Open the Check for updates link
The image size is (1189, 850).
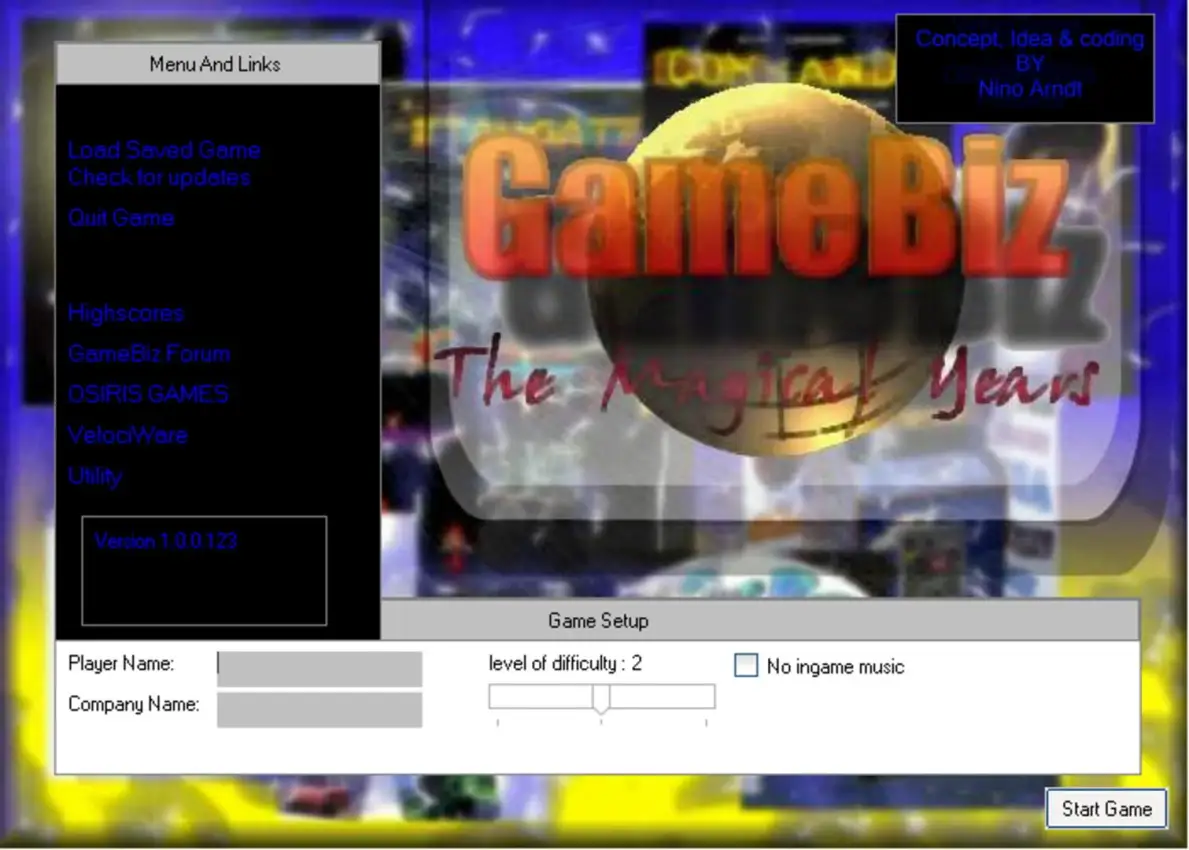point(158,178)
